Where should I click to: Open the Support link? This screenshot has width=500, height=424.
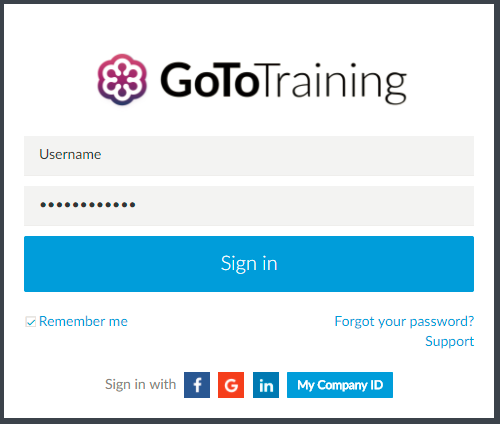[x=449, y=342]
